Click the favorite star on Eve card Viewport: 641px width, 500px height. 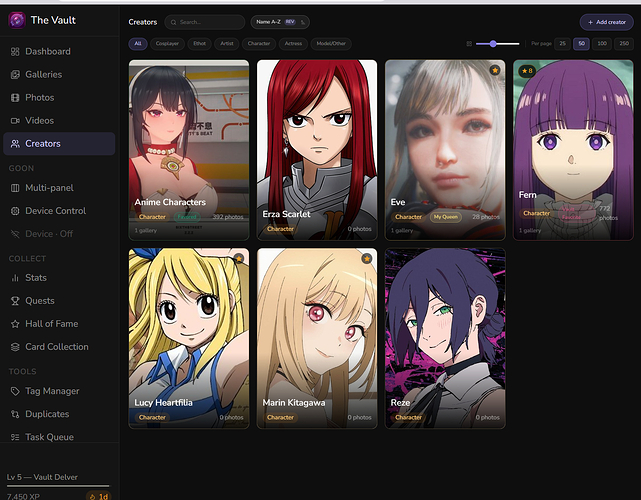(495, 70)
